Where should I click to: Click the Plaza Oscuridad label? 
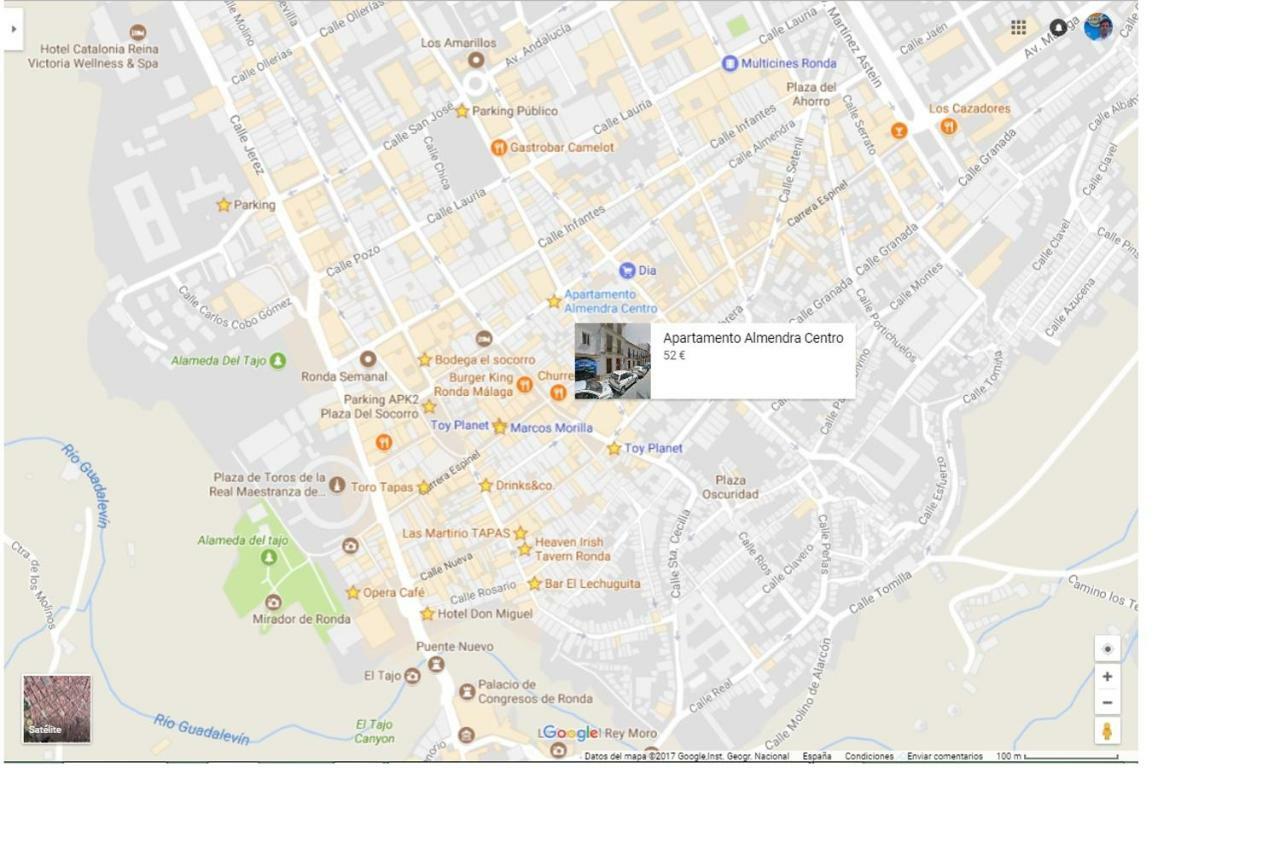[x=730, y=487]
